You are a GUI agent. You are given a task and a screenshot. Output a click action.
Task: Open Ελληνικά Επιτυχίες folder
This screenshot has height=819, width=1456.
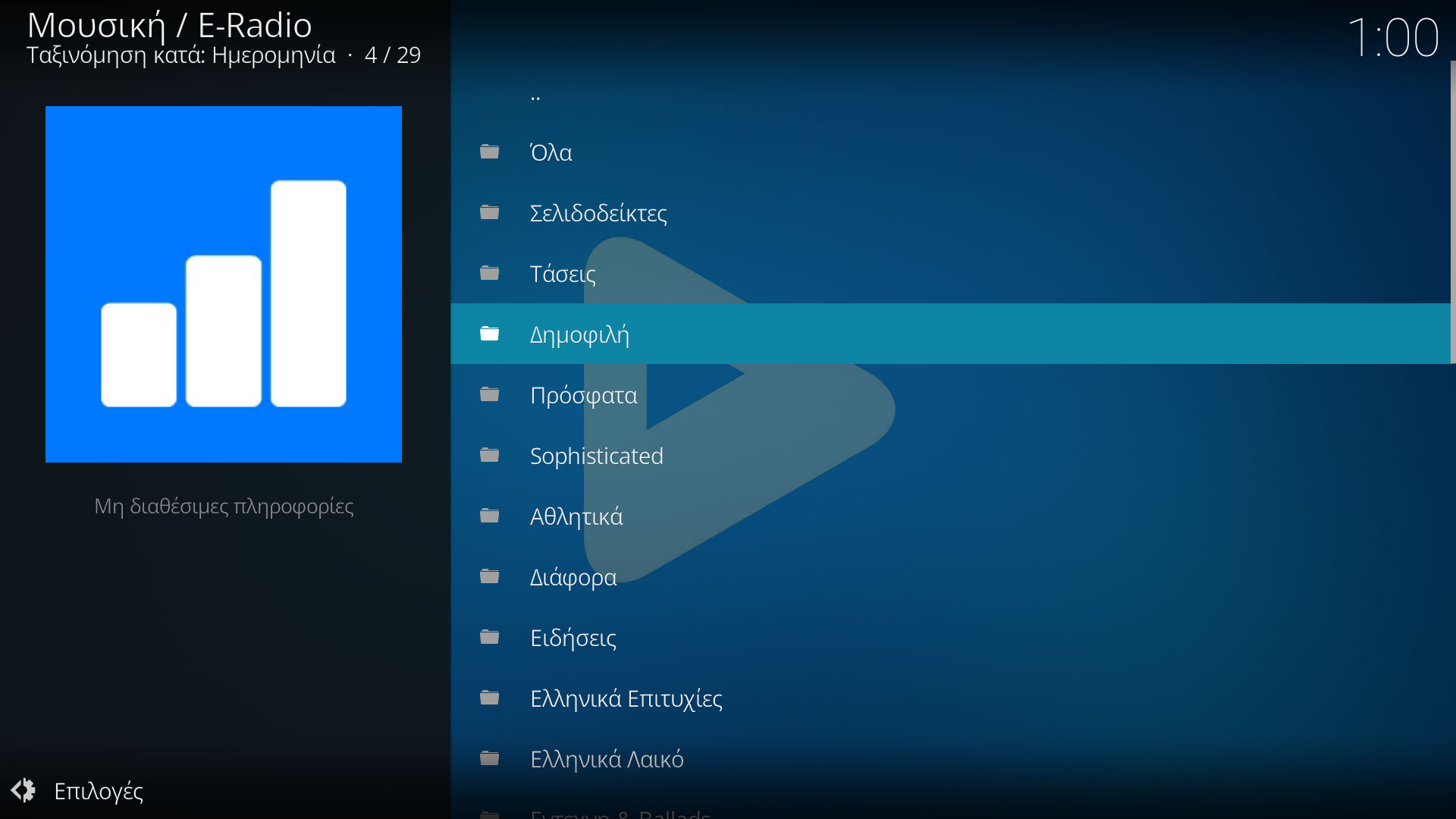point(626,698)
